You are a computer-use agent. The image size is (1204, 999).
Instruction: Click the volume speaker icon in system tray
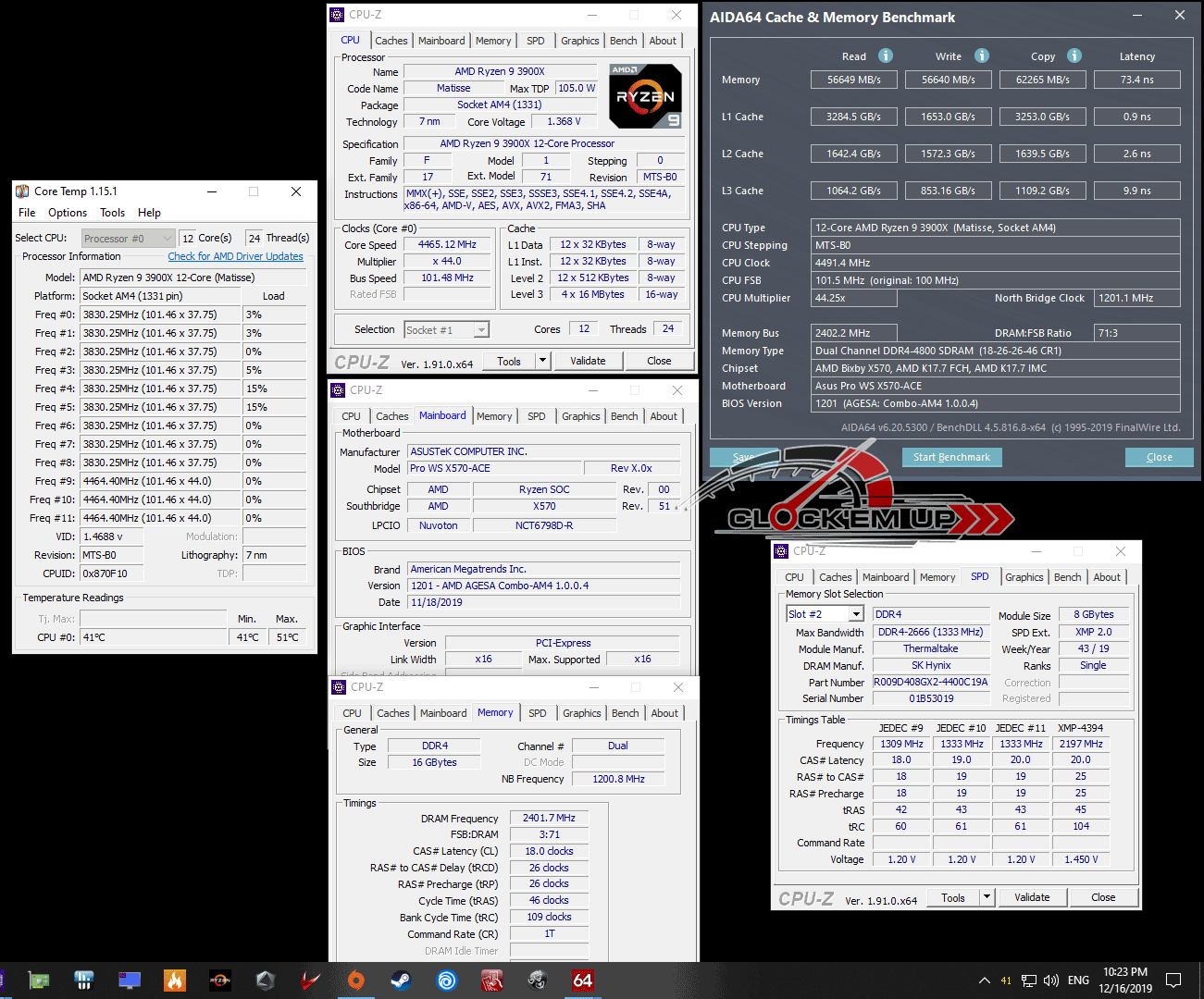[1051, 980]
